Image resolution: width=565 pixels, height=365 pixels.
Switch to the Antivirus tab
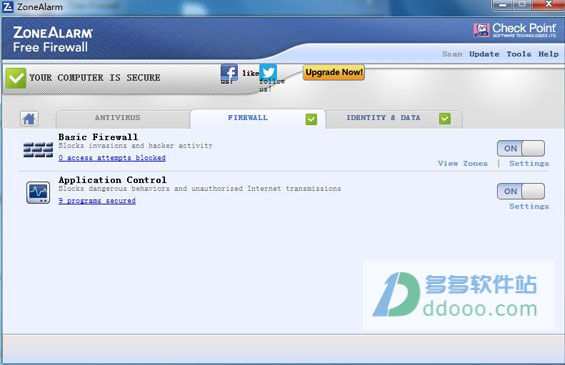[x=123, y=119]
